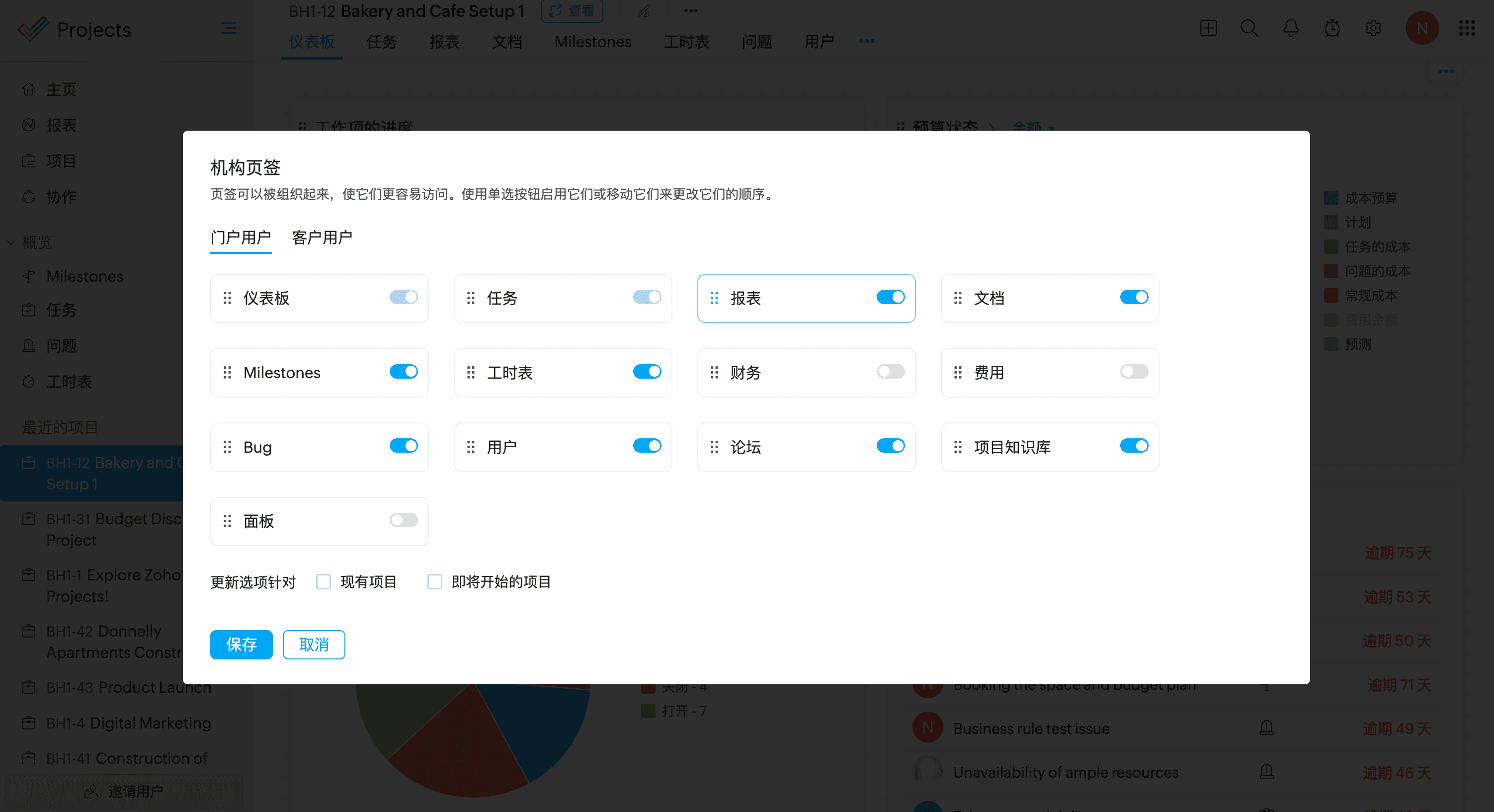Click the drag handle on 面板 card

227,521
